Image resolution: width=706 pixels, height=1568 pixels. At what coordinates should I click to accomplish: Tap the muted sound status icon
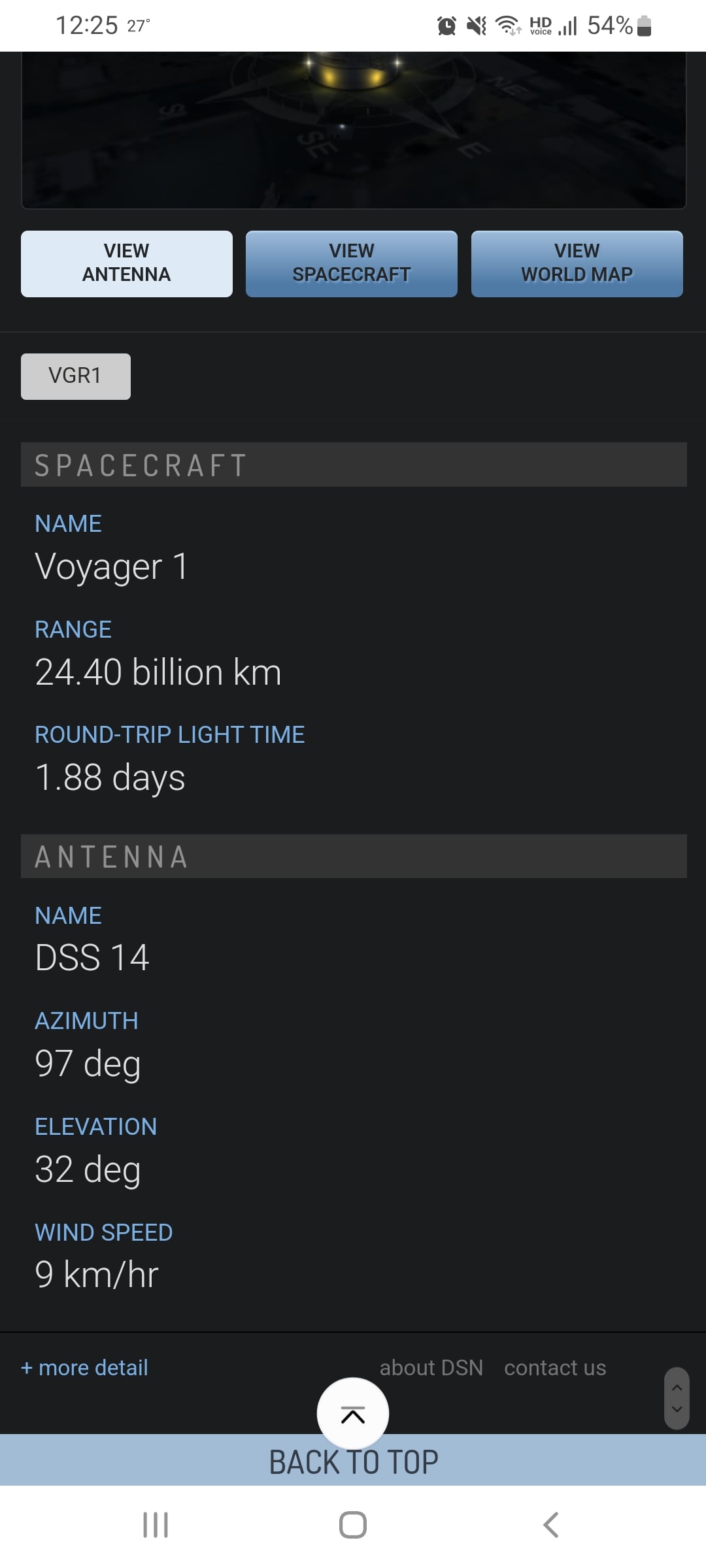(x=477, y=26)
